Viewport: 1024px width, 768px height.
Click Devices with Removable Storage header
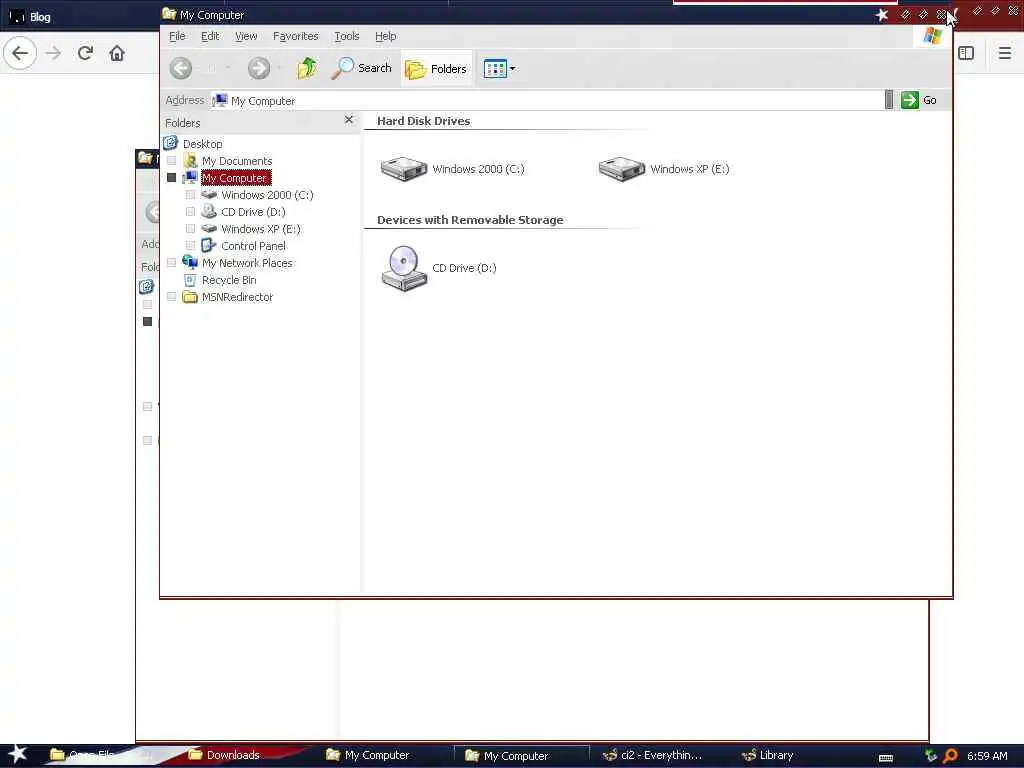point(470,220)
